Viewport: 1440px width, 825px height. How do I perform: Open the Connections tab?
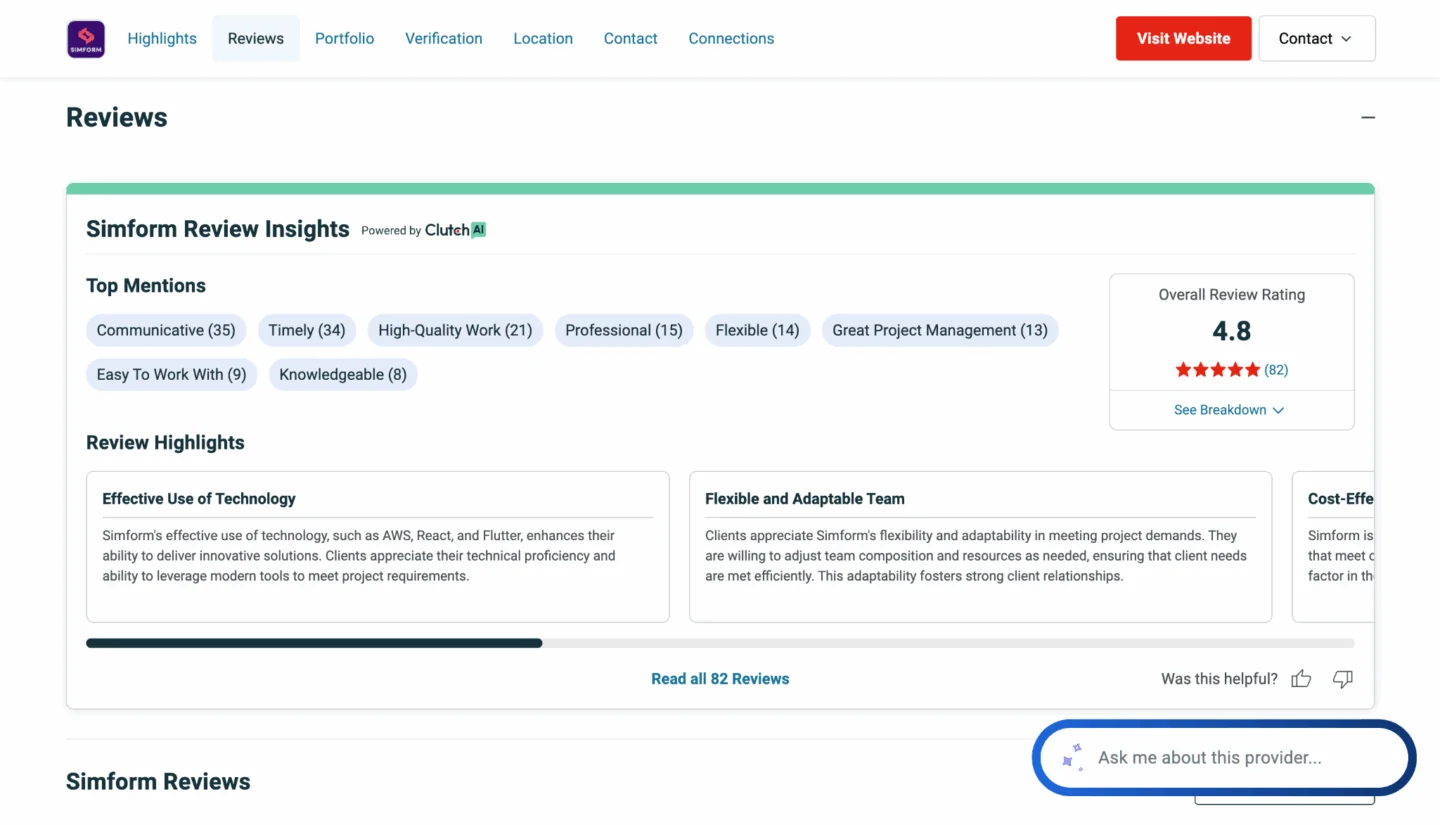click(731, 38)
